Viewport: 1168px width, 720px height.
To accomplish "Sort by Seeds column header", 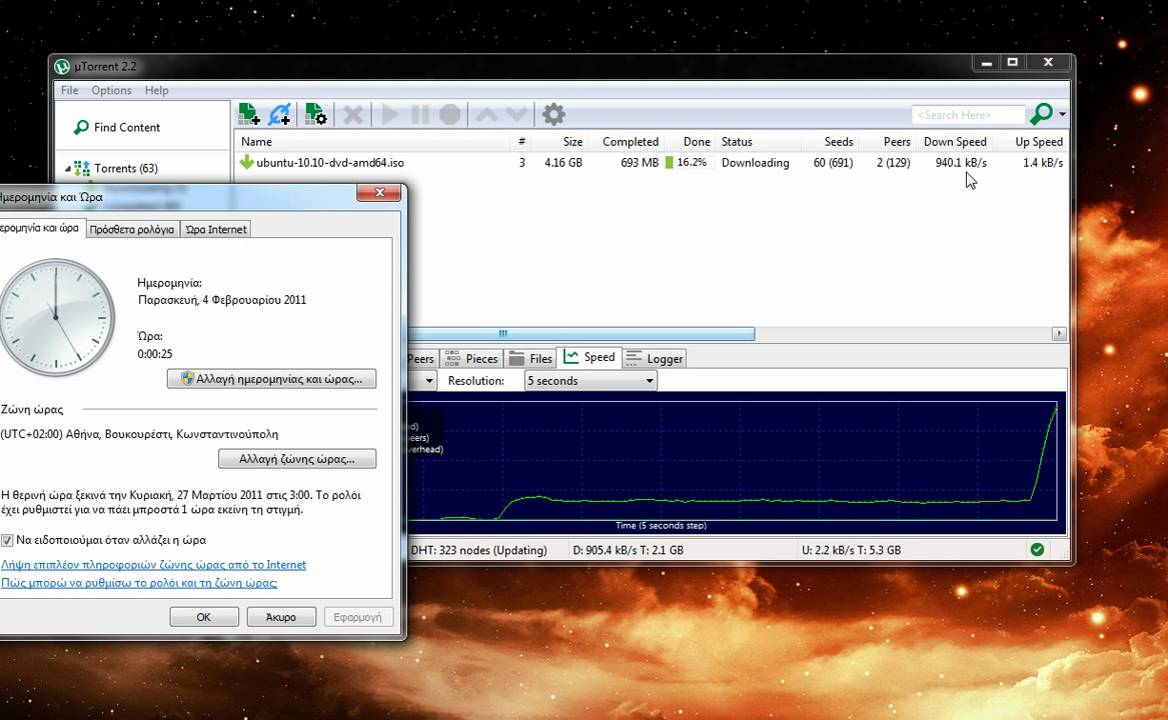I will click(839, 141).
